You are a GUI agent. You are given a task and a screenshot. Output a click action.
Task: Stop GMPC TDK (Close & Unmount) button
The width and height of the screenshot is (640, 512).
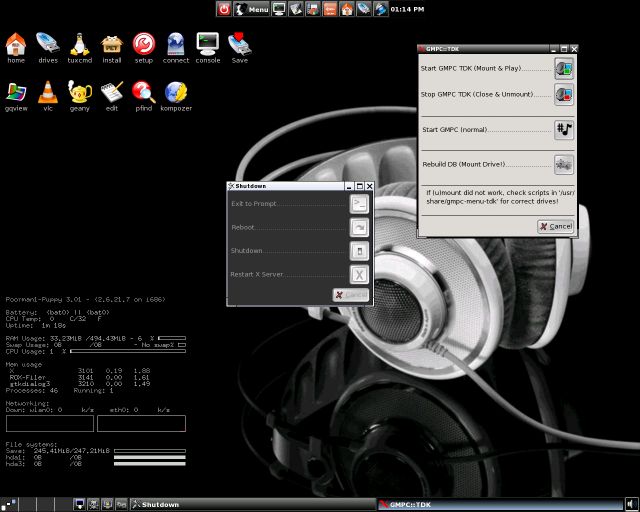[564, 94]
